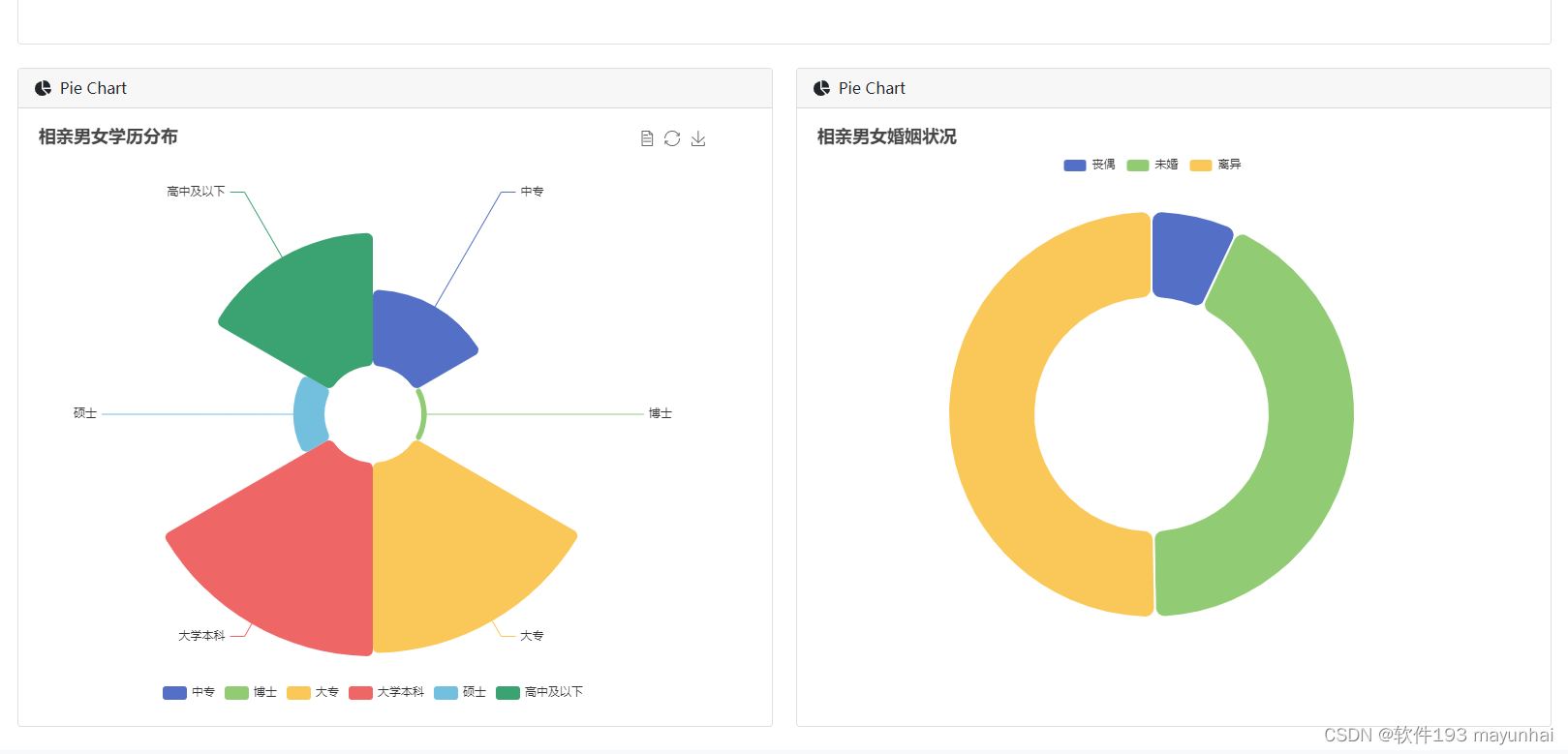Click the 硕士 callout label left of chart
1568x754 pixels.
(x=85, y=413)
